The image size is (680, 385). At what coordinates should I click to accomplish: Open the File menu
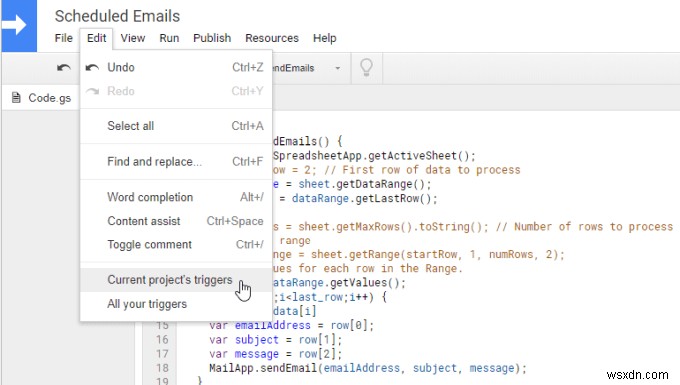point(63,38)
